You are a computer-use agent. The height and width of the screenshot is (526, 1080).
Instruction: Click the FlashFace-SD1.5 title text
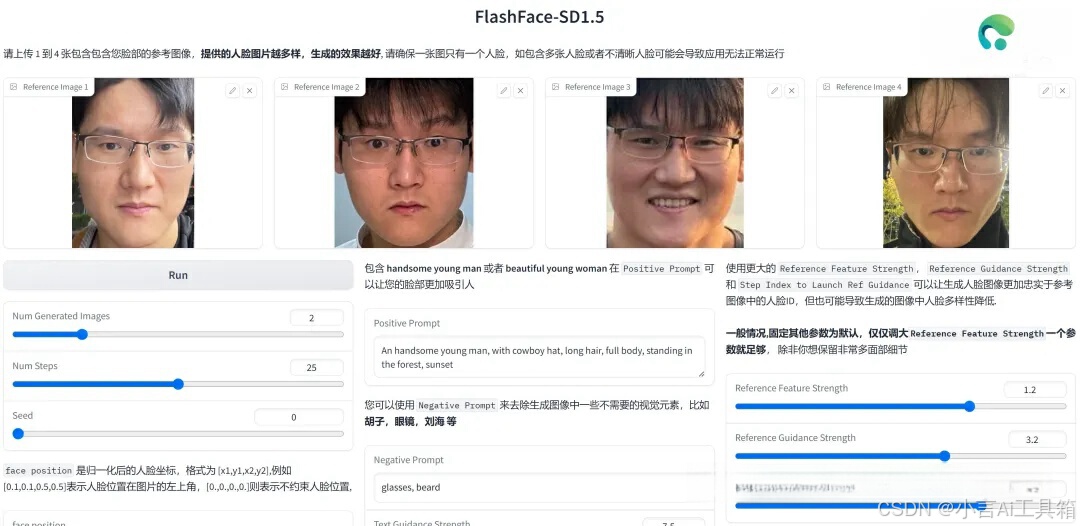pos(539,17)
